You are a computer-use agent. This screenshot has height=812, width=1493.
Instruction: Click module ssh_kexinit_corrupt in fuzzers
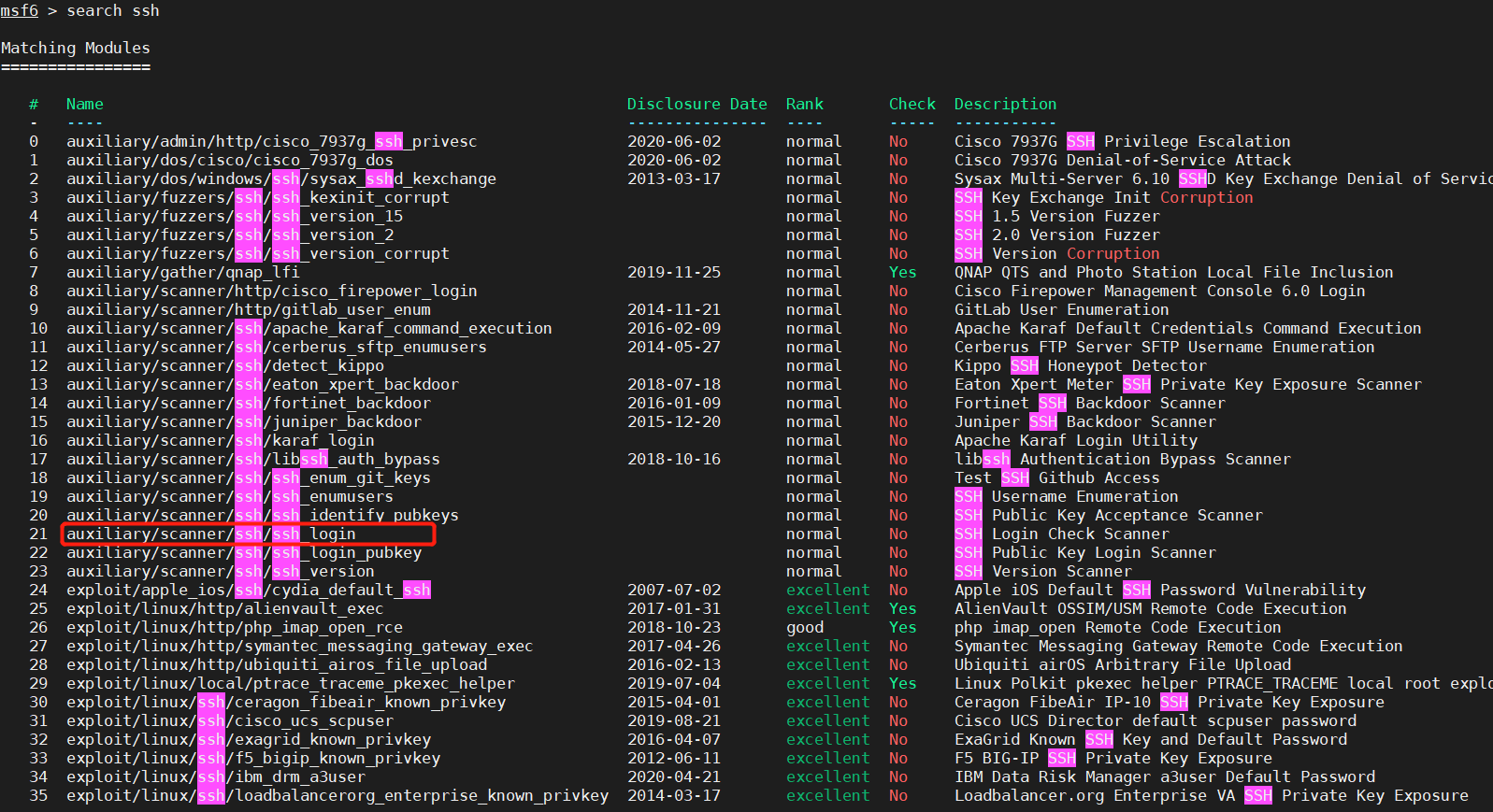[x=258, y=197]
